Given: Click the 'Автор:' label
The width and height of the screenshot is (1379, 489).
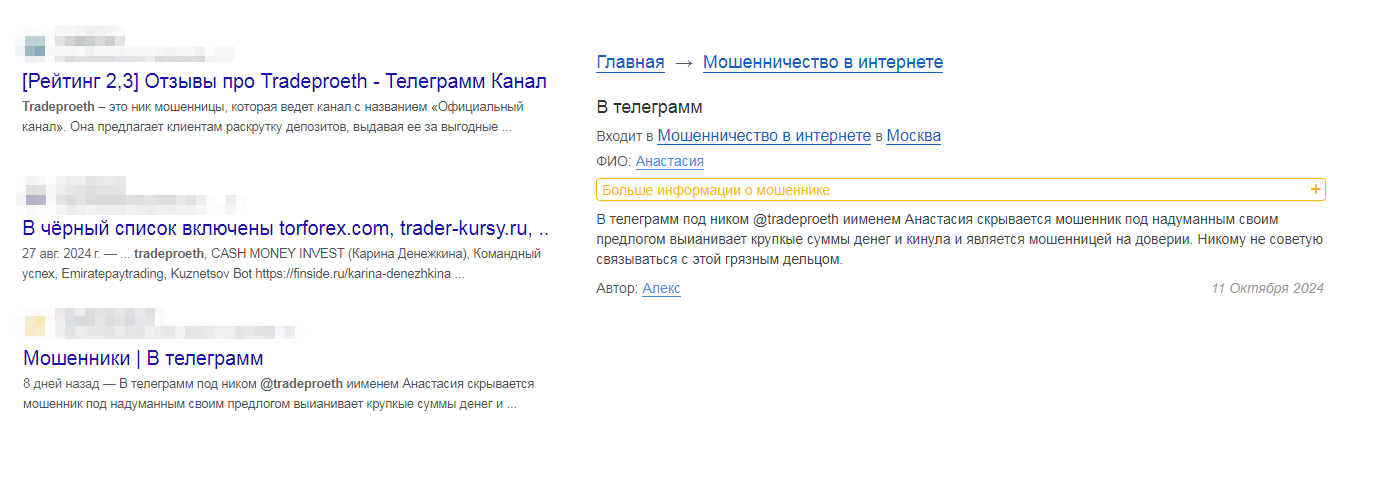Looking at the screenshot, I should pyautogui.click(x=617, y=288).
